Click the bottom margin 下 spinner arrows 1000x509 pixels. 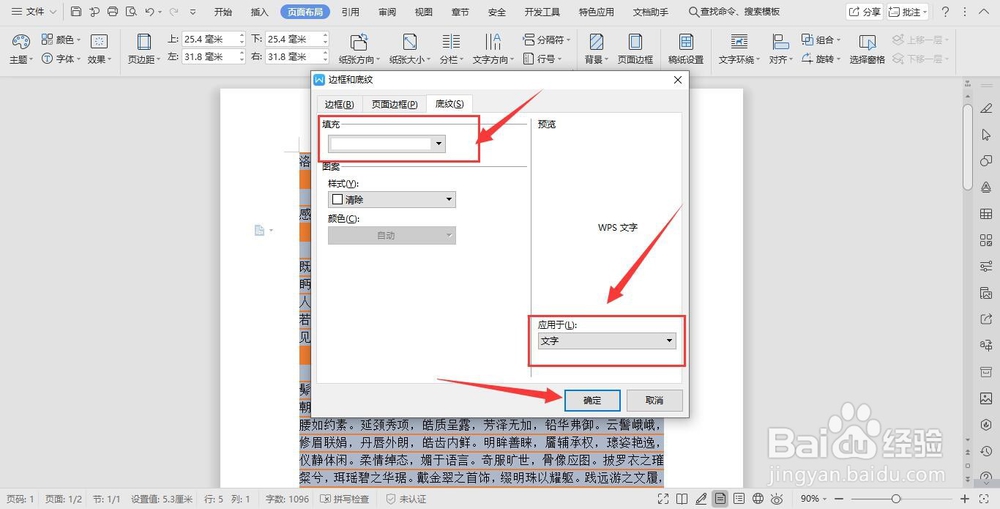[325, 39]
